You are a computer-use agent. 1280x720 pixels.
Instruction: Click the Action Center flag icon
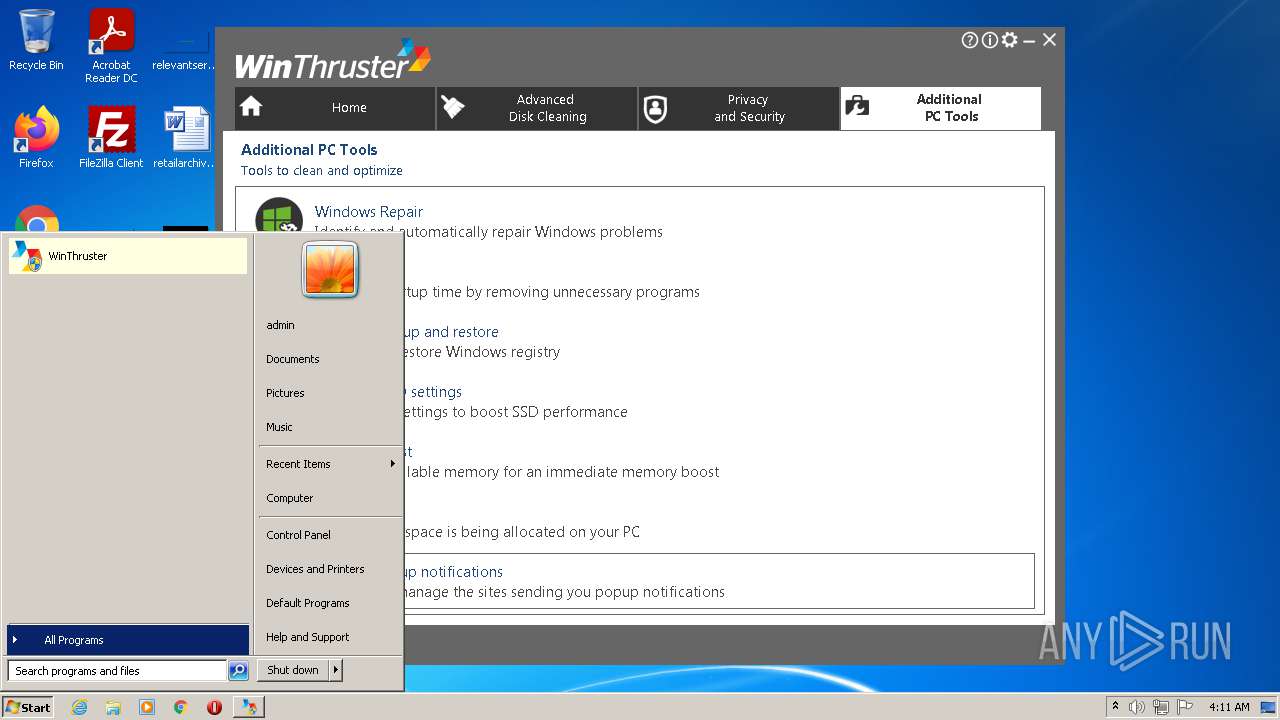tap(1185, 707)
